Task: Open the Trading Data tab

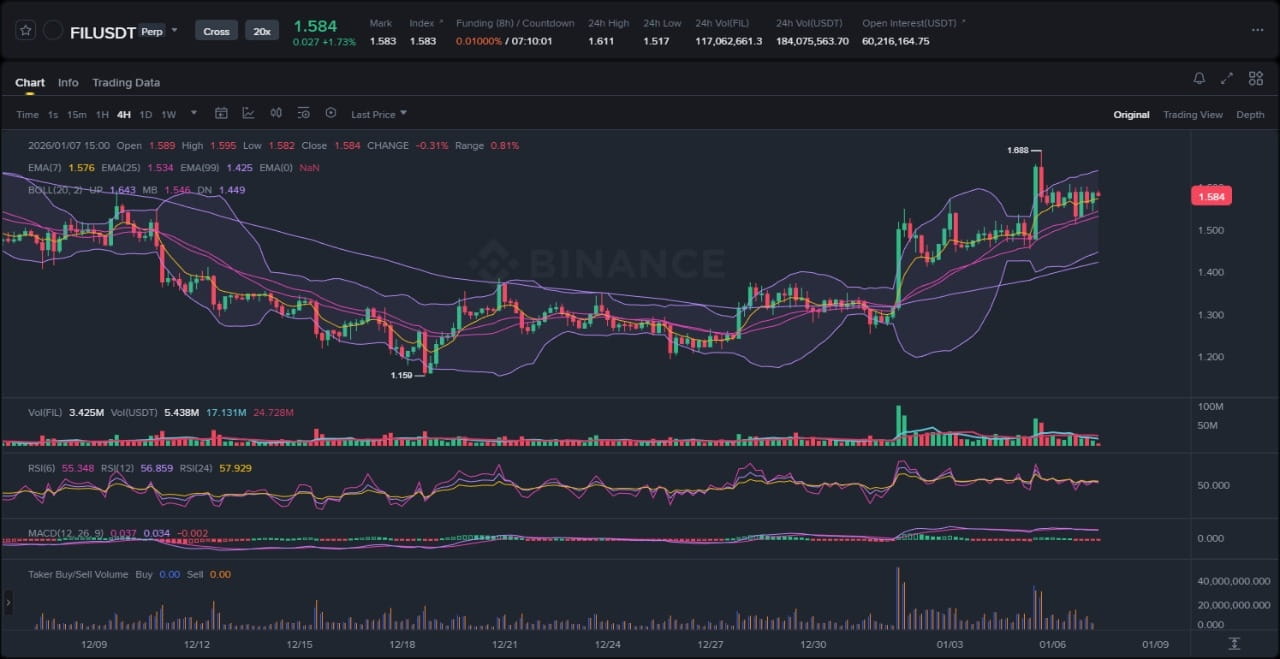Action: pyautogui.click(x=126, y=83)
